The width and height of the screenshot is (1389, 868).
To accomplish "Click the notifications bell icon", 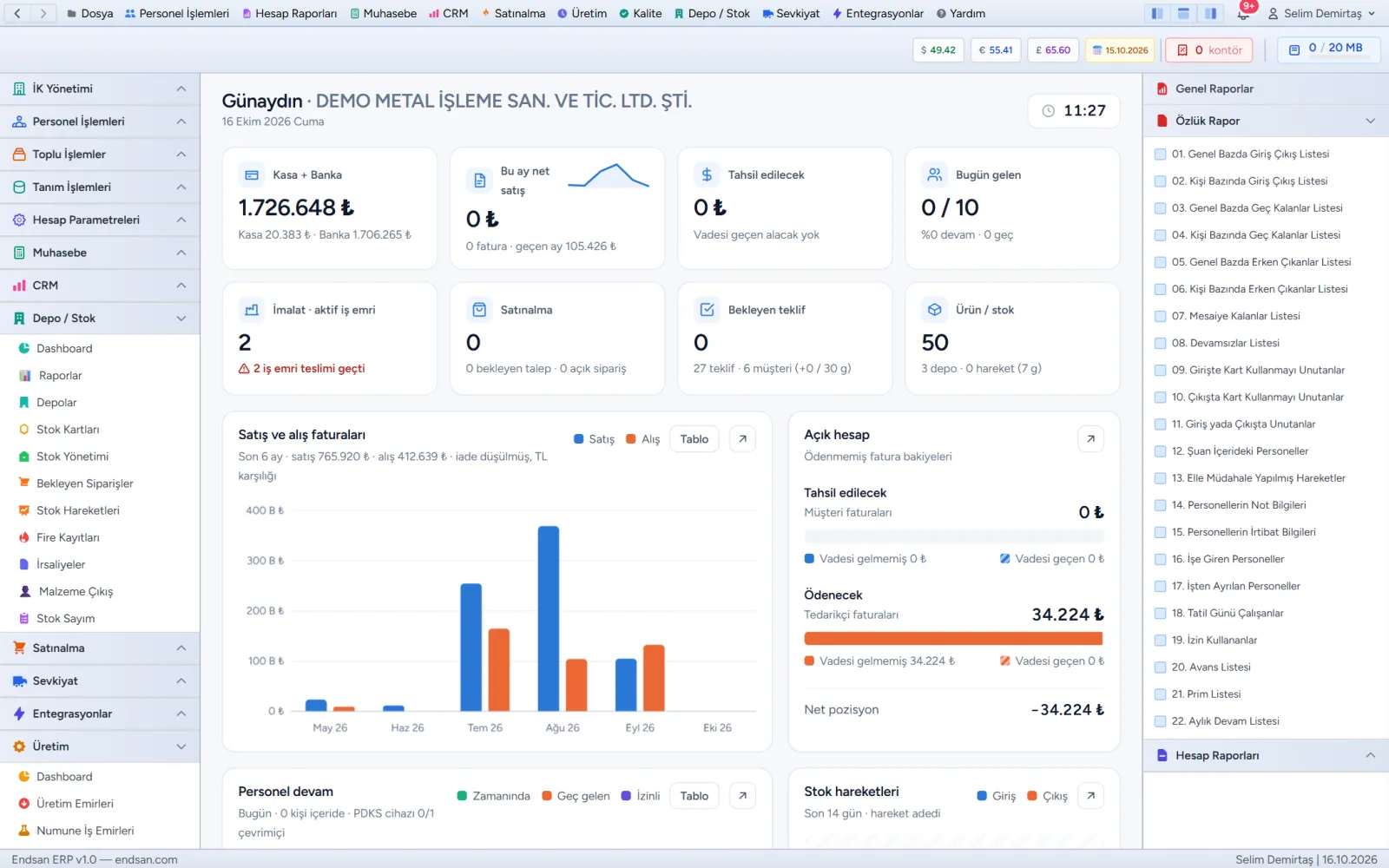I will pyautogui.click(x=1243, y=13).
